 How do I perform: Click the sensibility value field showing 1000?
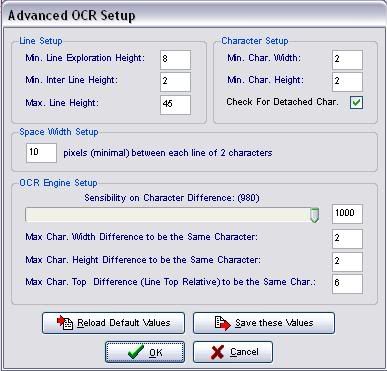coord(347,214)
